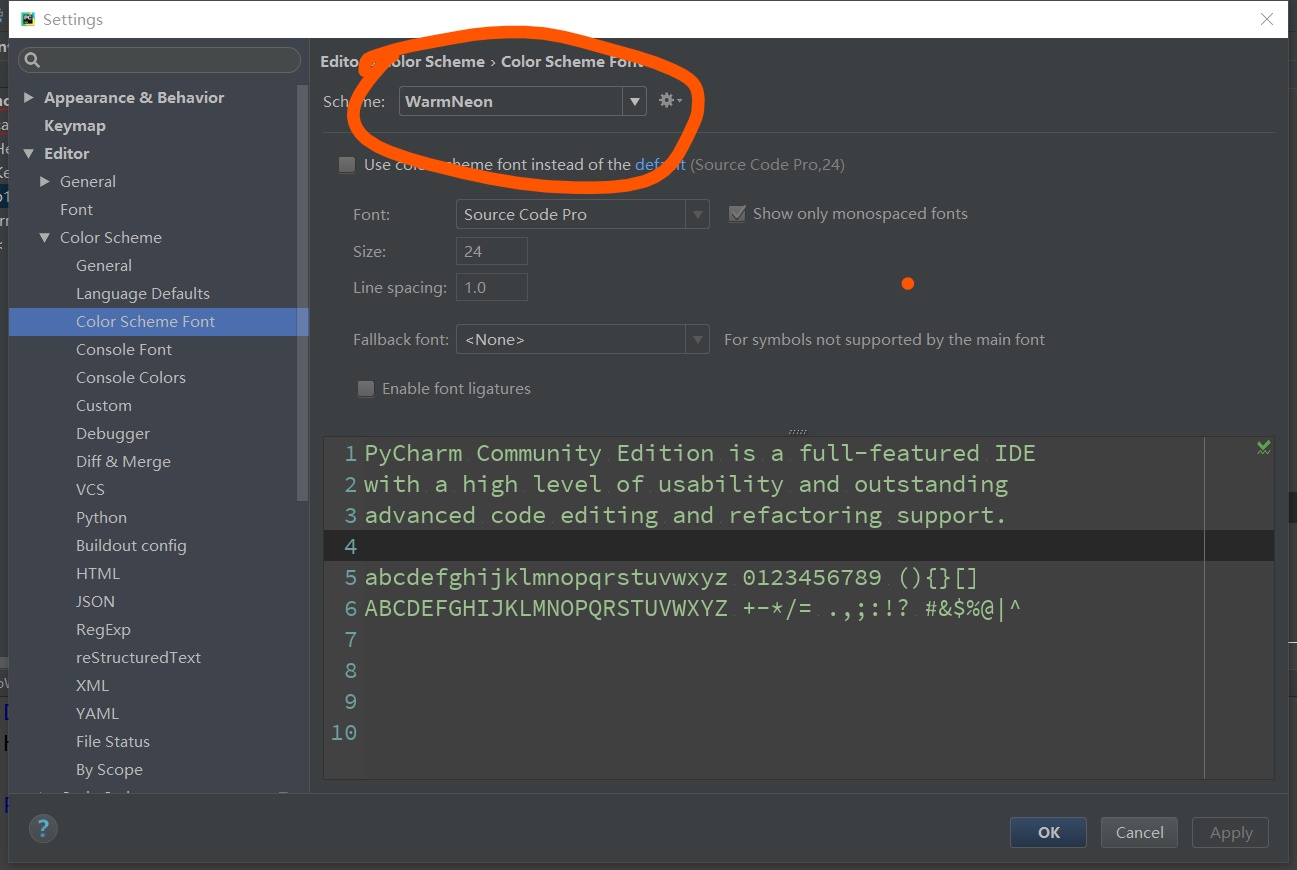Open File Status color page

click(x=113, y=741)
